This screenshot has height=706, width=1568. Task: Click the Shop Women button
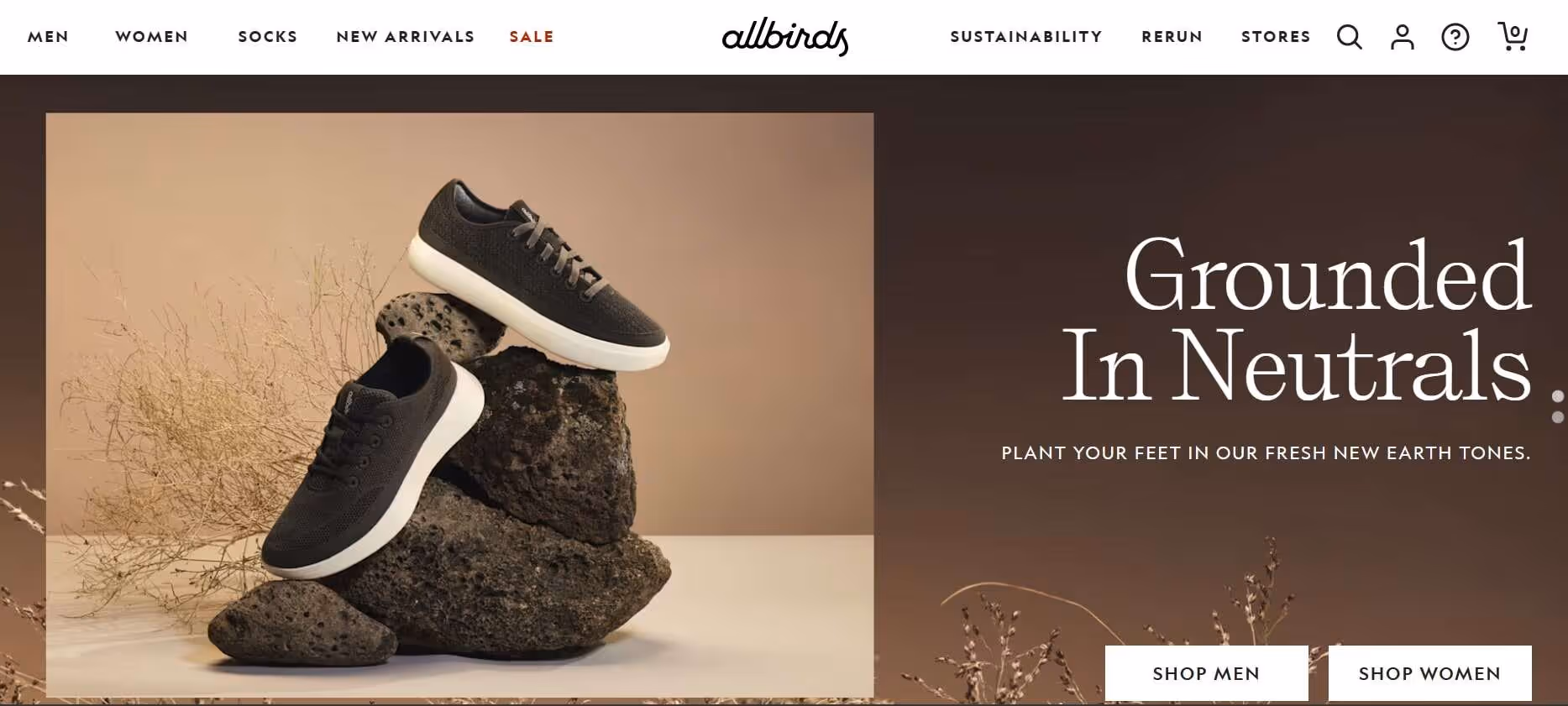(x=1429, y=673)
